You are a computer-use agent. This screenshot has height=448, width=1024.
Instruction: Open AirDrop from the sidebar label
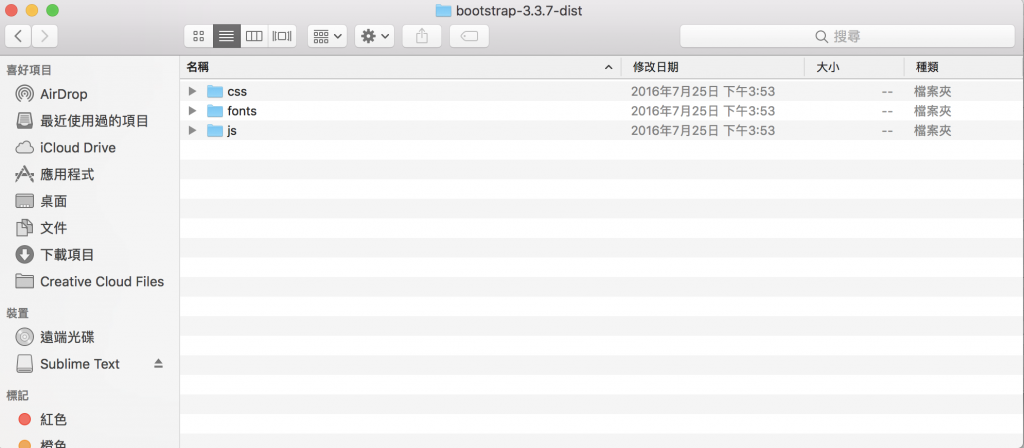click(x=64, y=94)
